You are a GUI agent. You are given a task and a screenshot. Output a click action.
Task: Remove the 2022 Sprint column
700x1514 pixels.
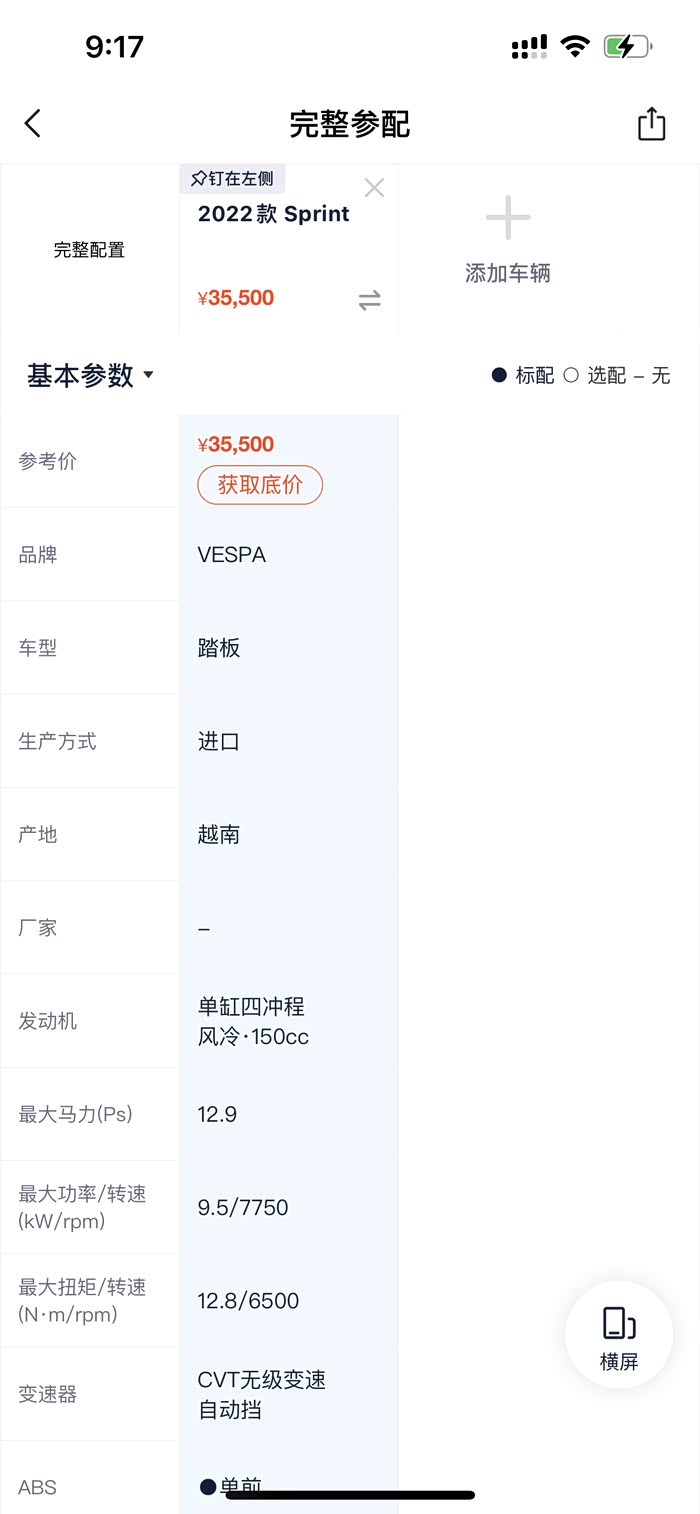[374, 188]
